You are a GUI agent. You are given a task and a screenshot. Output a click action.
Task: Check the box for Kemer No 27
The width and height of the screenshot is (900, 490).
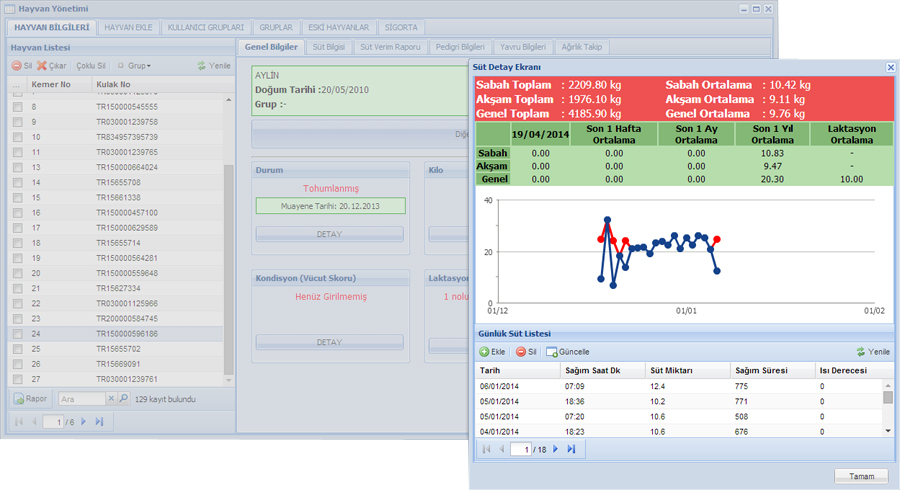(18, 379)
